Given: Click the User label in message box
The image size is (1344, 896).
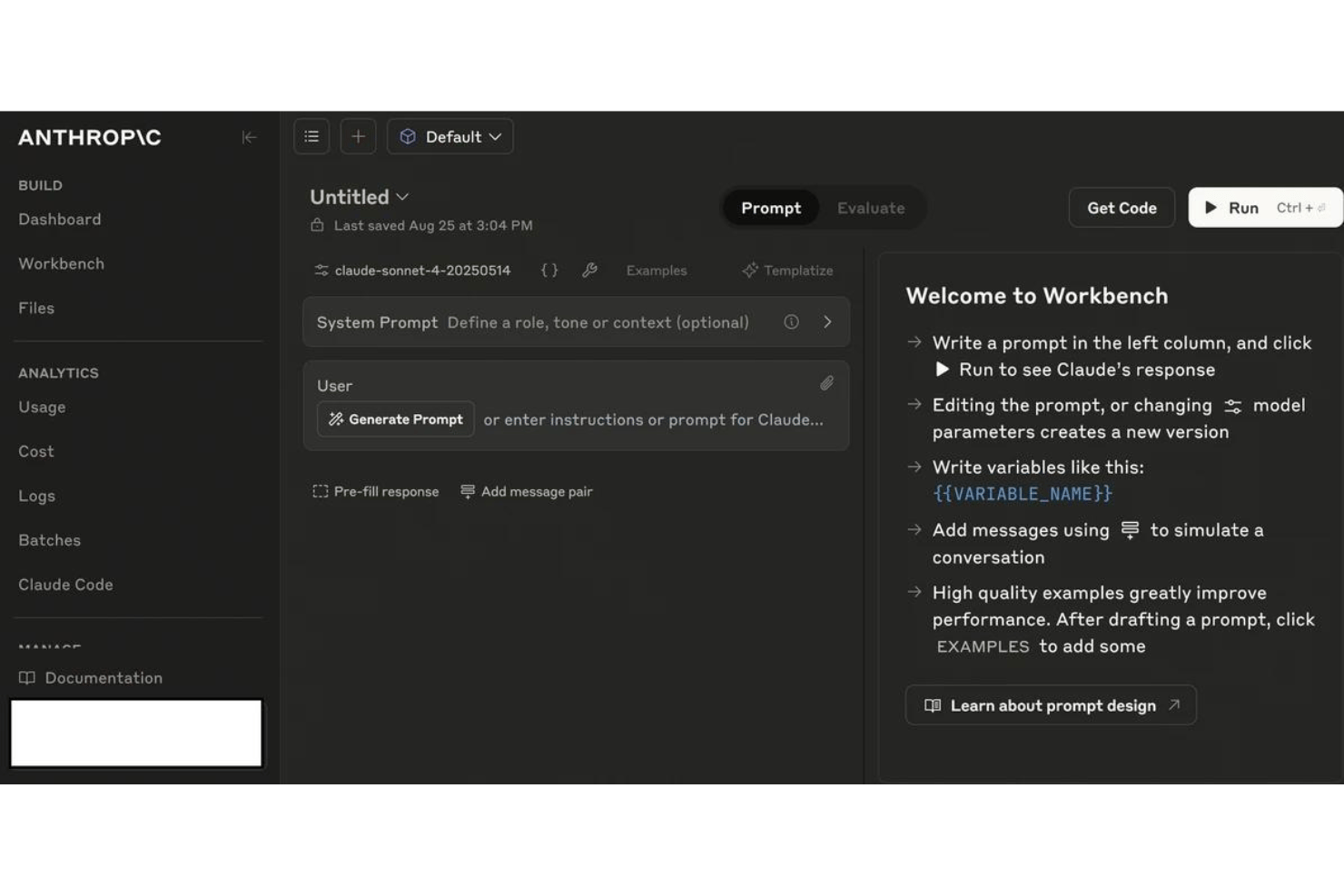Looking at the screenshot, I should [x=335, y=386].
